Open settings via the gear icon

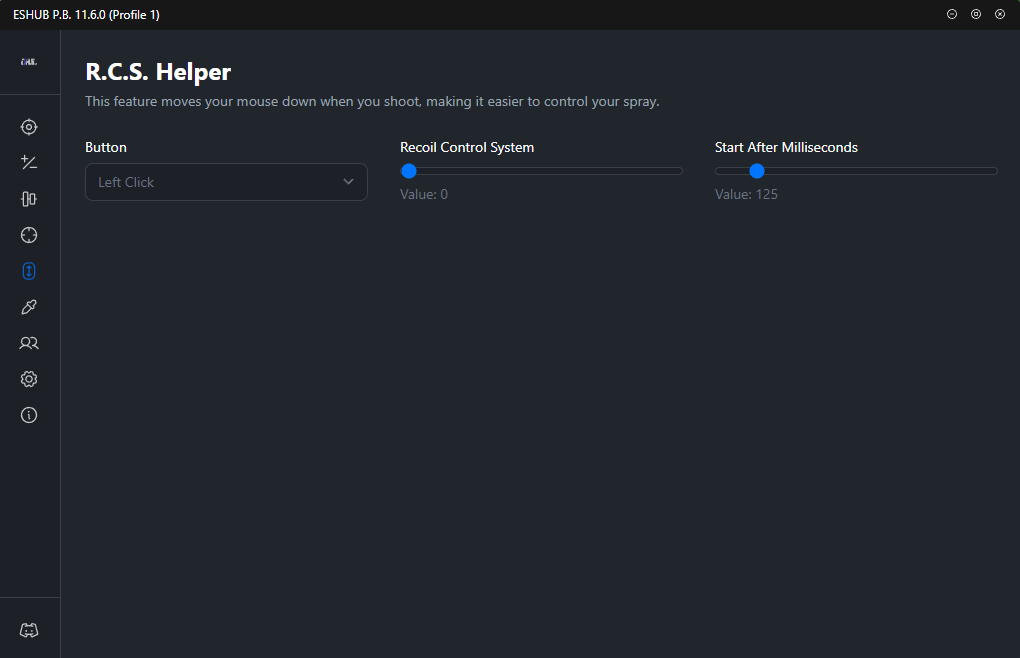(x=29, y=379)
